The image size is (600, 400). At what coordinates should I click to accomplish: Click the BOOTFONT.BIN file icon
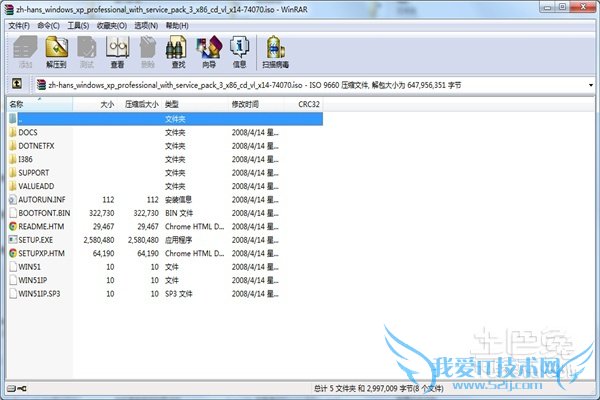13,213
